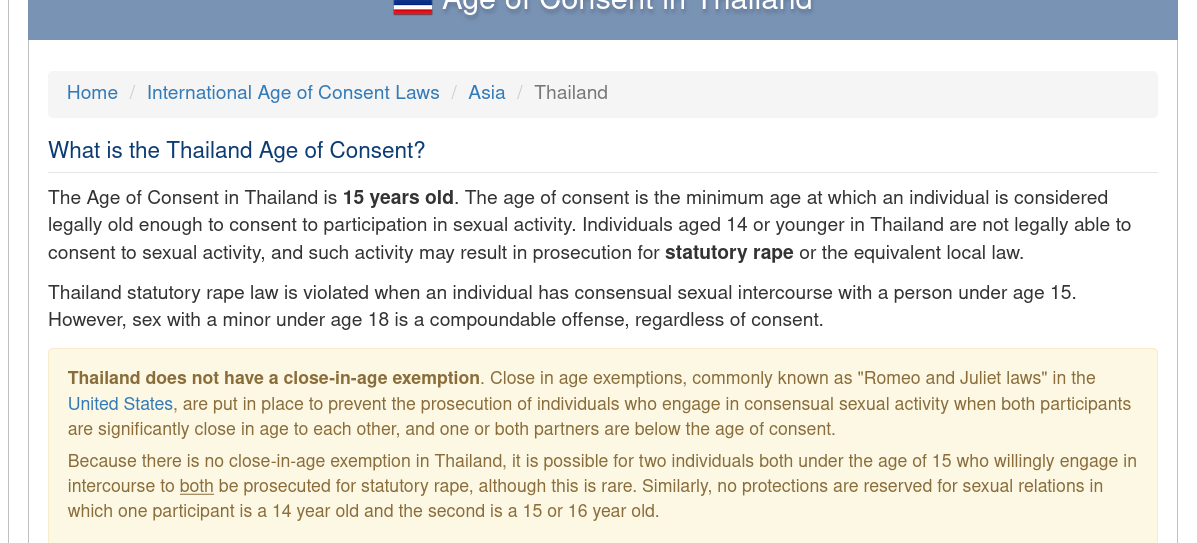
Task: Click the underlined word 'both'
Action: (x=196, y=486)
